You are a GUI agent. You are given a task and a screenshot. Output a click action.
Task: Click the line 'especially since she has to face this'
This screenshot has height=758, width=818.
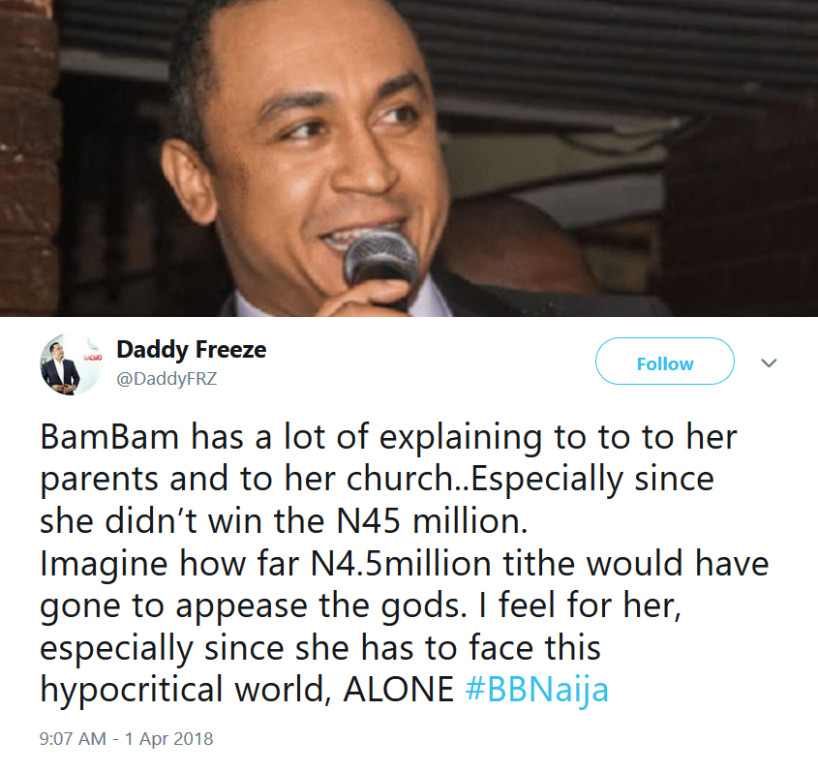click(x=320, y=647)
